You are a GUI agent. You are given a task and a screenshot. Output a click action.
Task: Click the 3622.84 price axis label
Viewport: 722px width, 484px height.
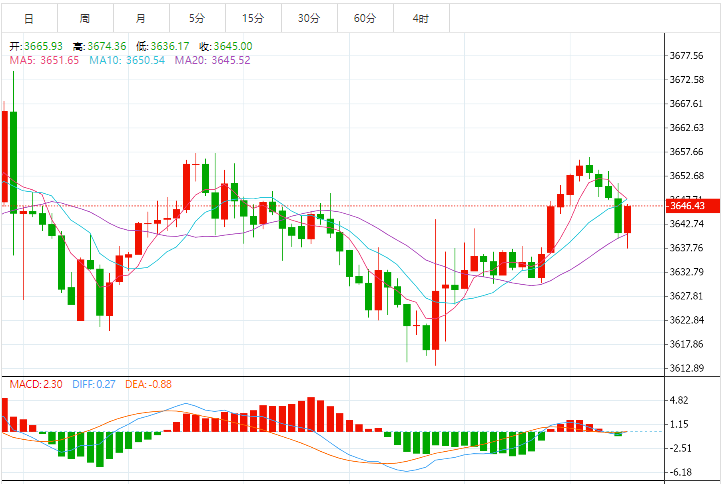[x=687, y=320]
